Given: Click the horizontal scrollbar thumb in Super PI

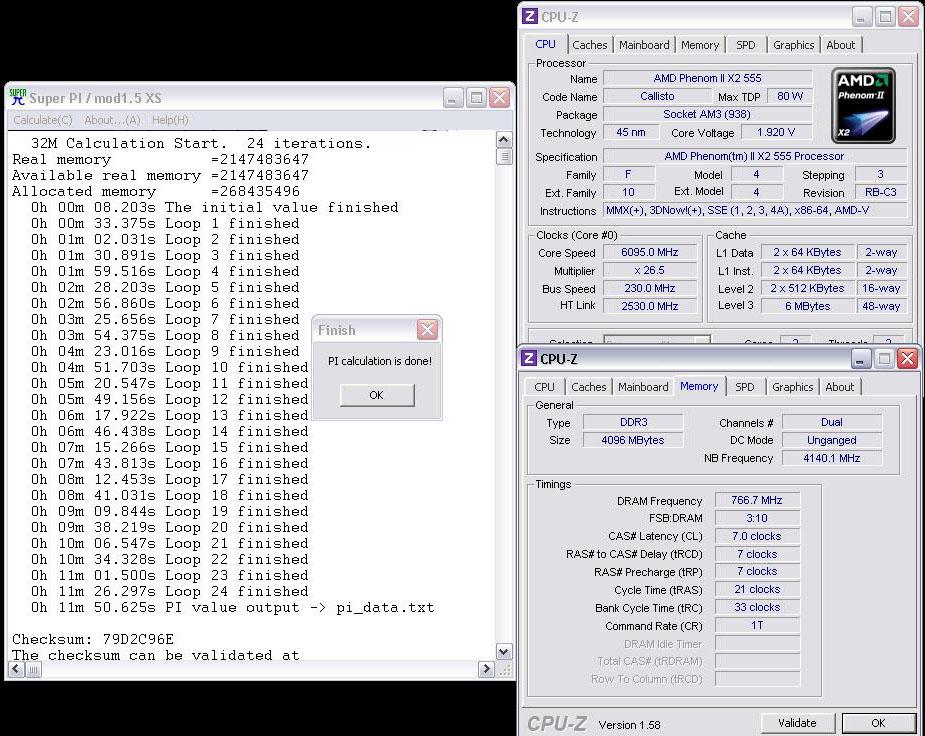Looking at the screenshot, I should (34, 669).
